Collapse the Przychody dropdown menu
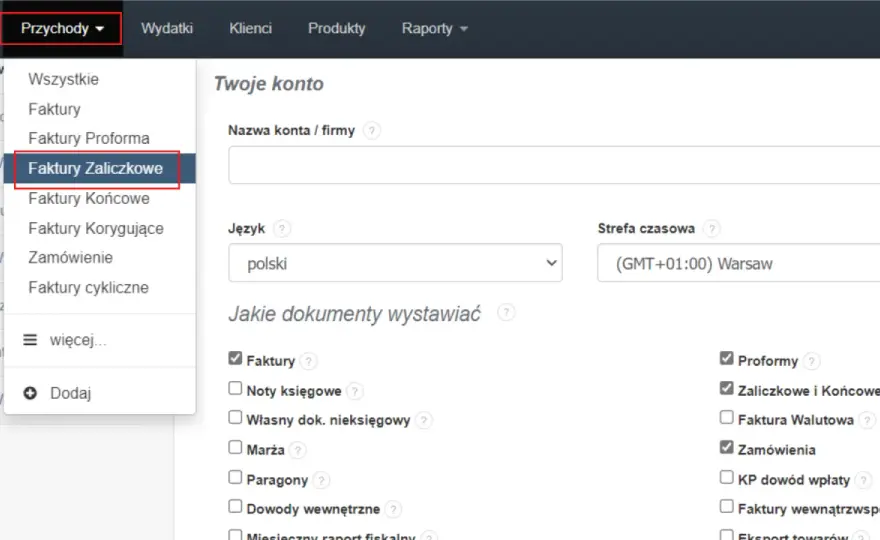Image resolution: width=880 pixels, height=540 pixels. (x=62, y=29)
